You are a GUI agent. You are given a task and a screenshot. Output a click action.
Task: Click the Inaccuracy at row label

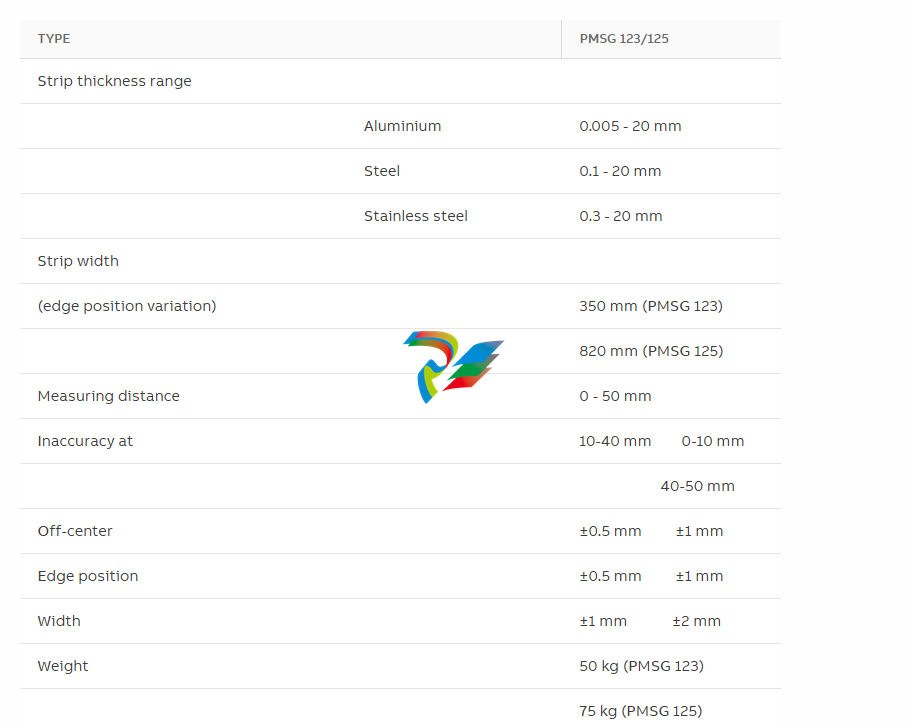click(85, 441)
